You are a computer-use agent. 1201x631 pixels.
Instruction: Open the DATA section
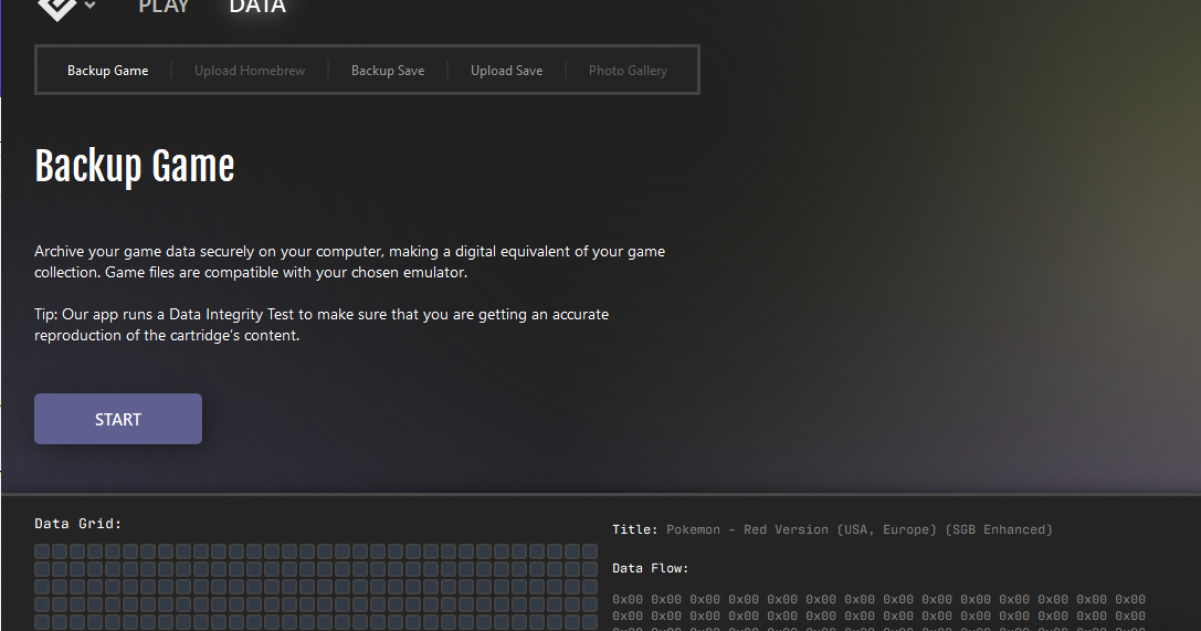tap(257, 7)
